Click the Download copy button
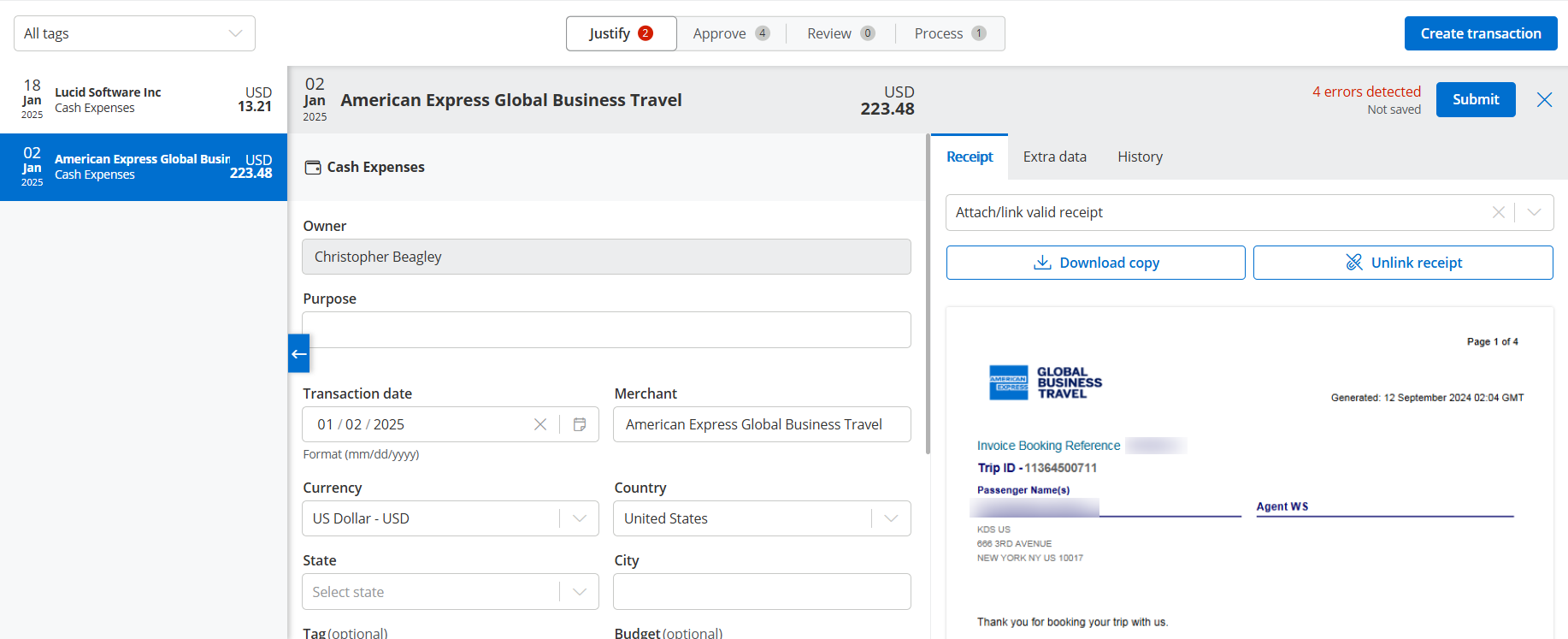 1095,263
